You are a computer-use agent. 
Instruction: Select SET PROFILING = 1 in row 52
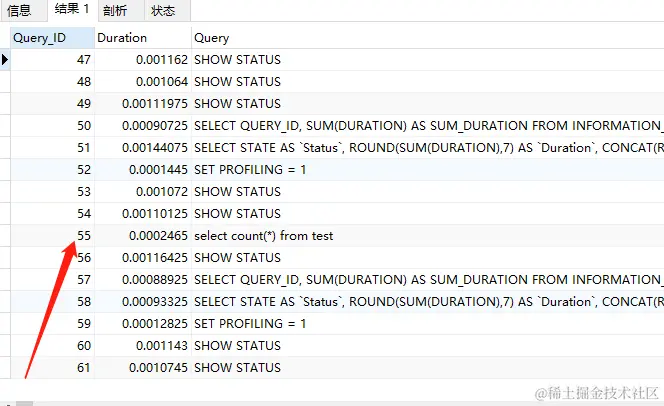(428, 169)
